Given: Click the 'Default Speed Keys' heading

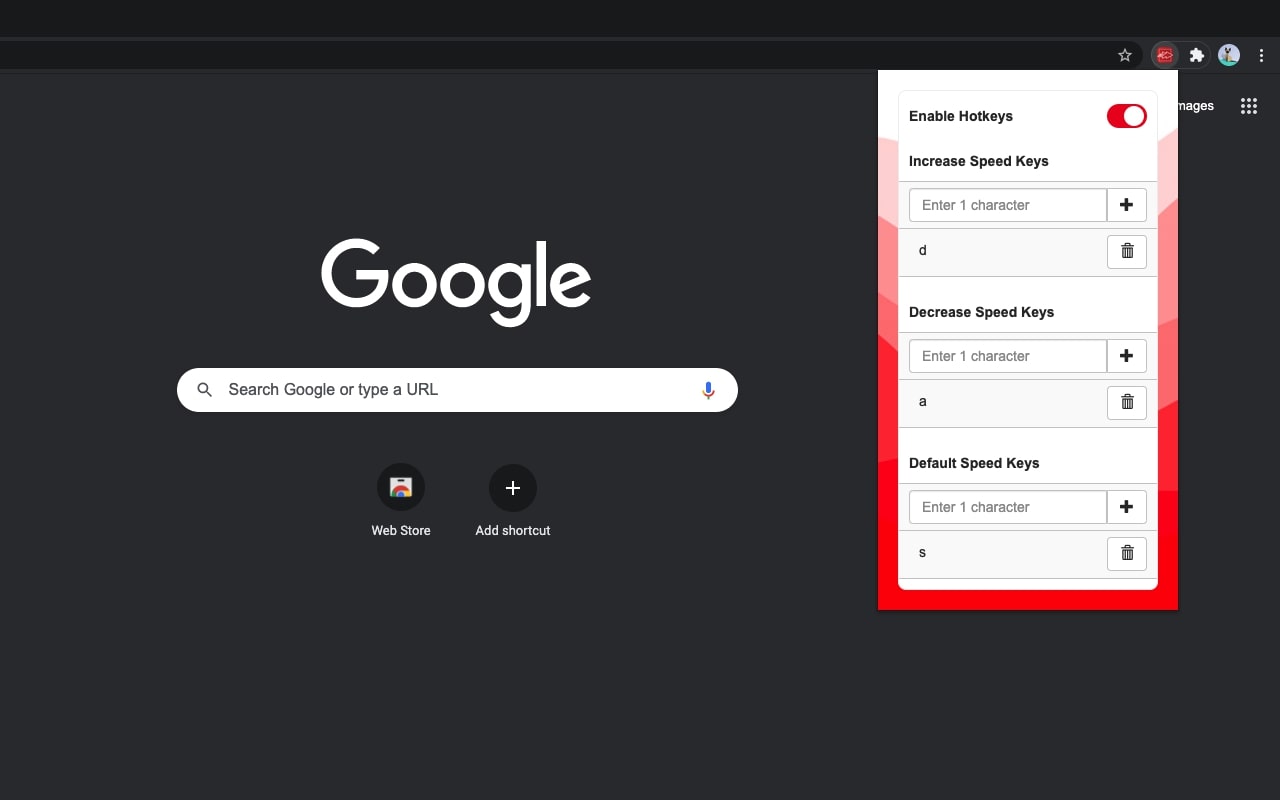Looking at the screenshot, I should pyautogui.click(x=974, y=463).
